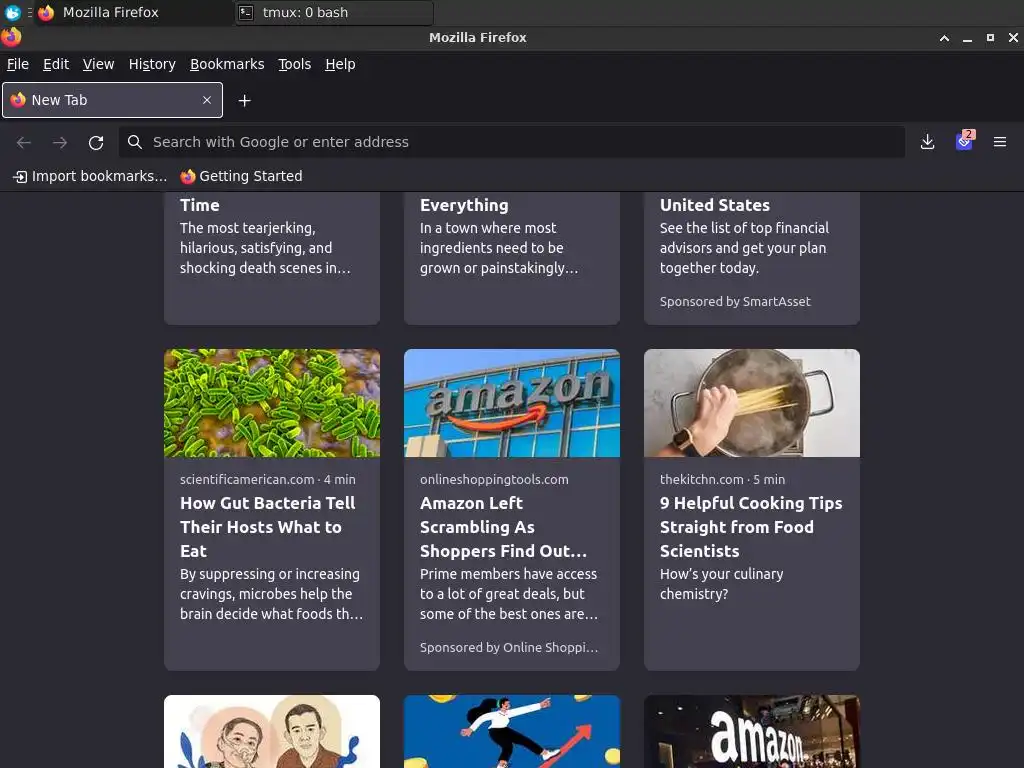Click onlineshoppingtools.com source text
This screenshot has width=1024, height=768.
point(494,479)
